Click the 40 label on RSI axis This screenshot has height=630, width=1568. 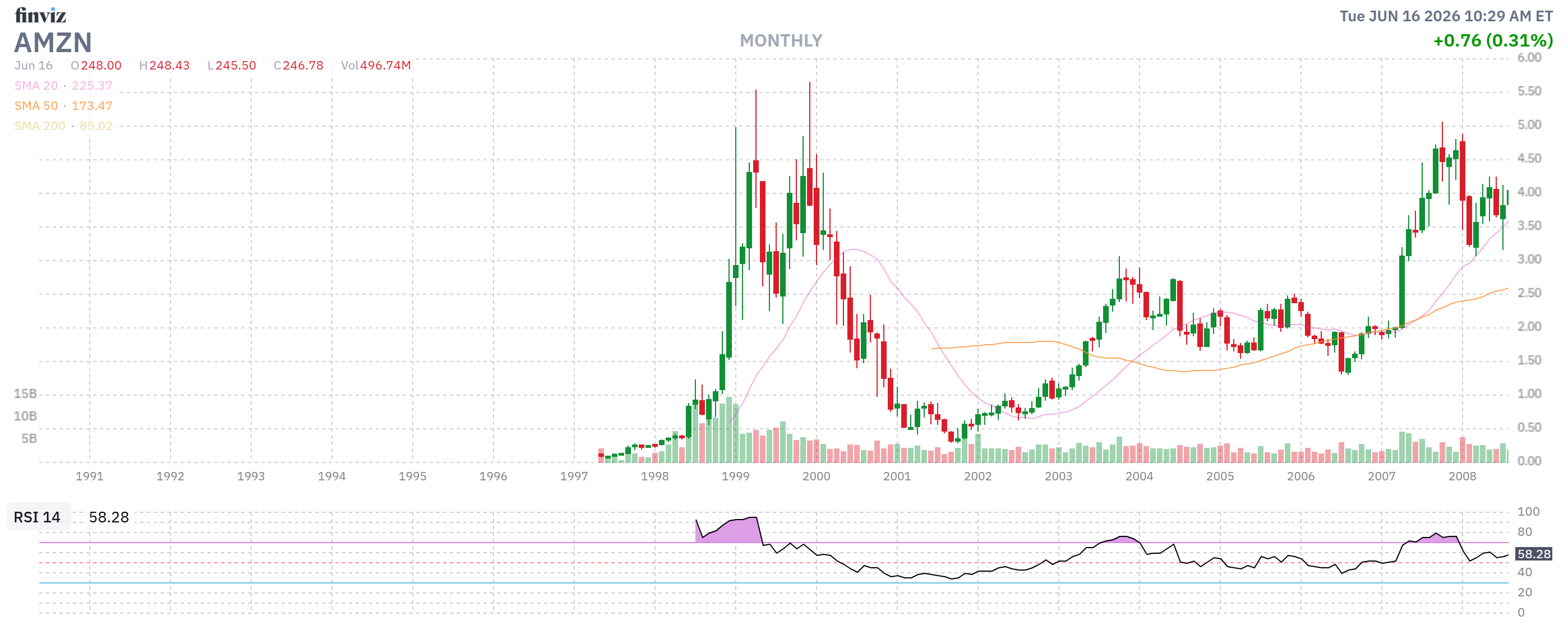tap(1525, 572)
